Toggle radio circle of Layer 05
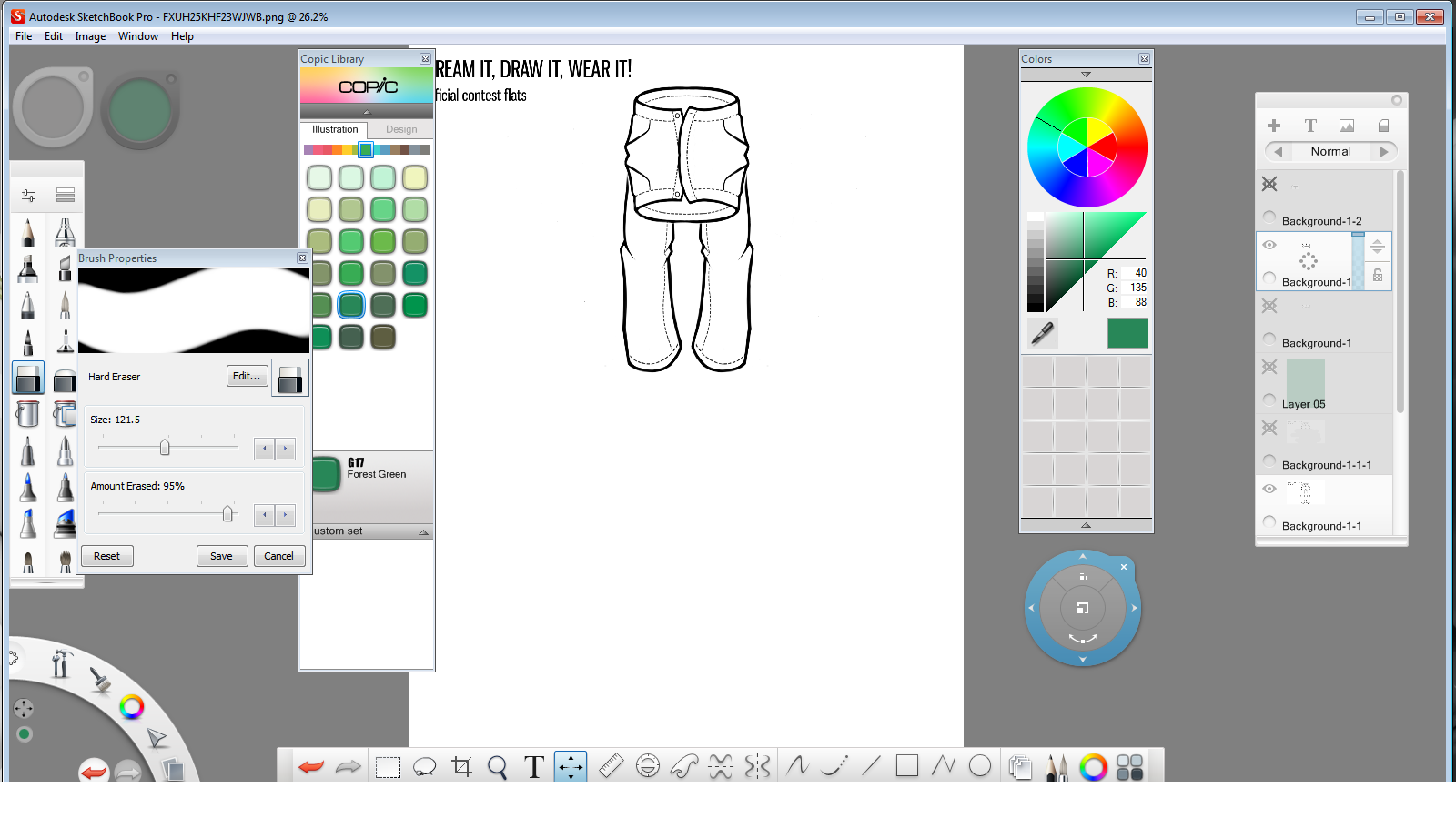 [1269, 399]
